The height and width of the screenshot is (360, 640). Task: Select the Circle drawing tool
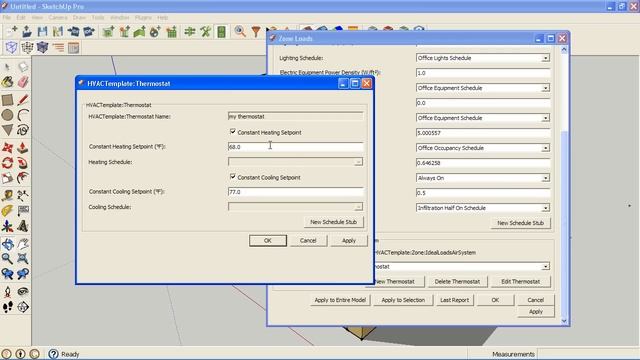pos(7,115)
